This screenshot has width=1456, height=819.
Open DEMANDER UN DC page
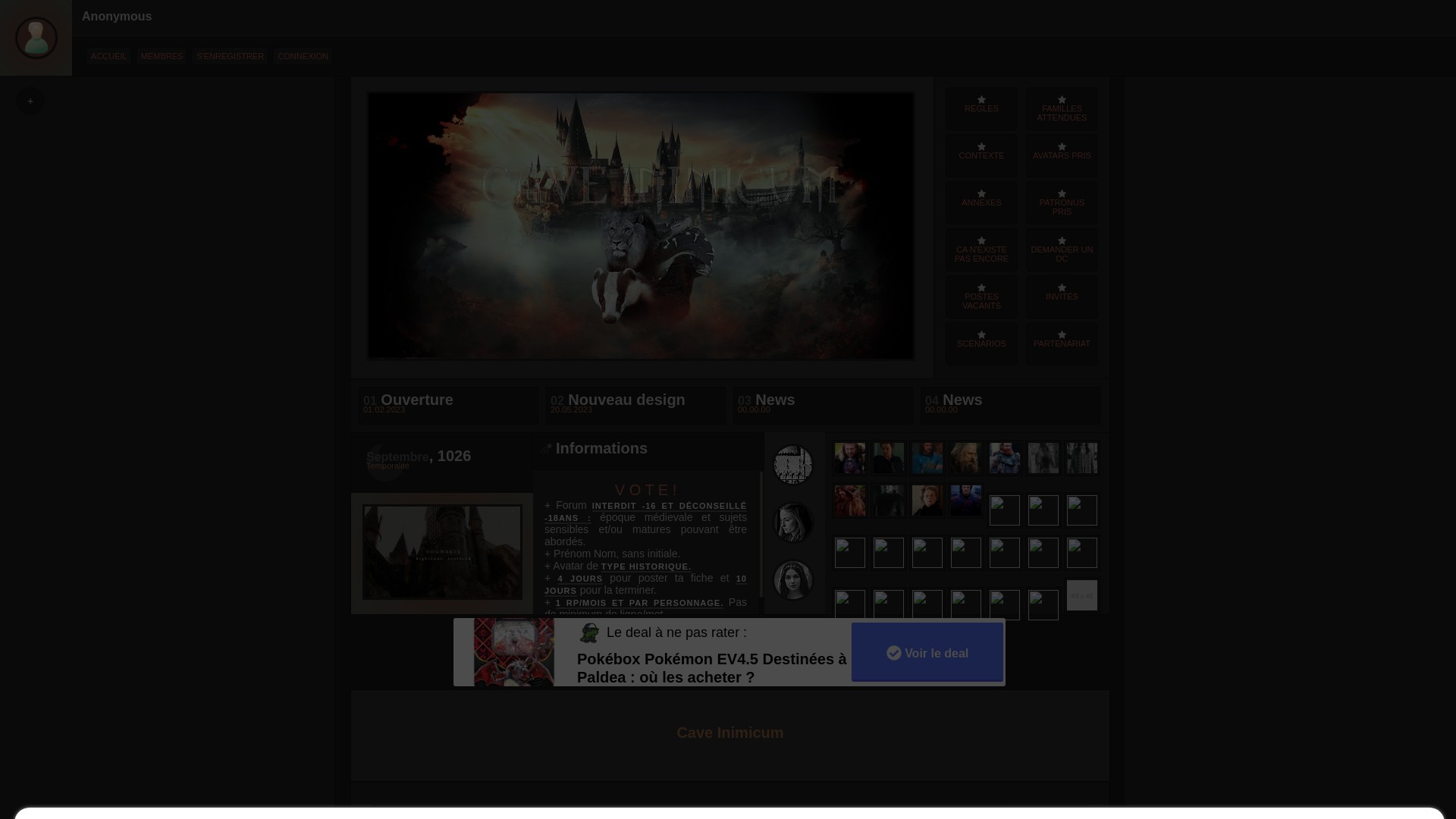coord(1062,249)
